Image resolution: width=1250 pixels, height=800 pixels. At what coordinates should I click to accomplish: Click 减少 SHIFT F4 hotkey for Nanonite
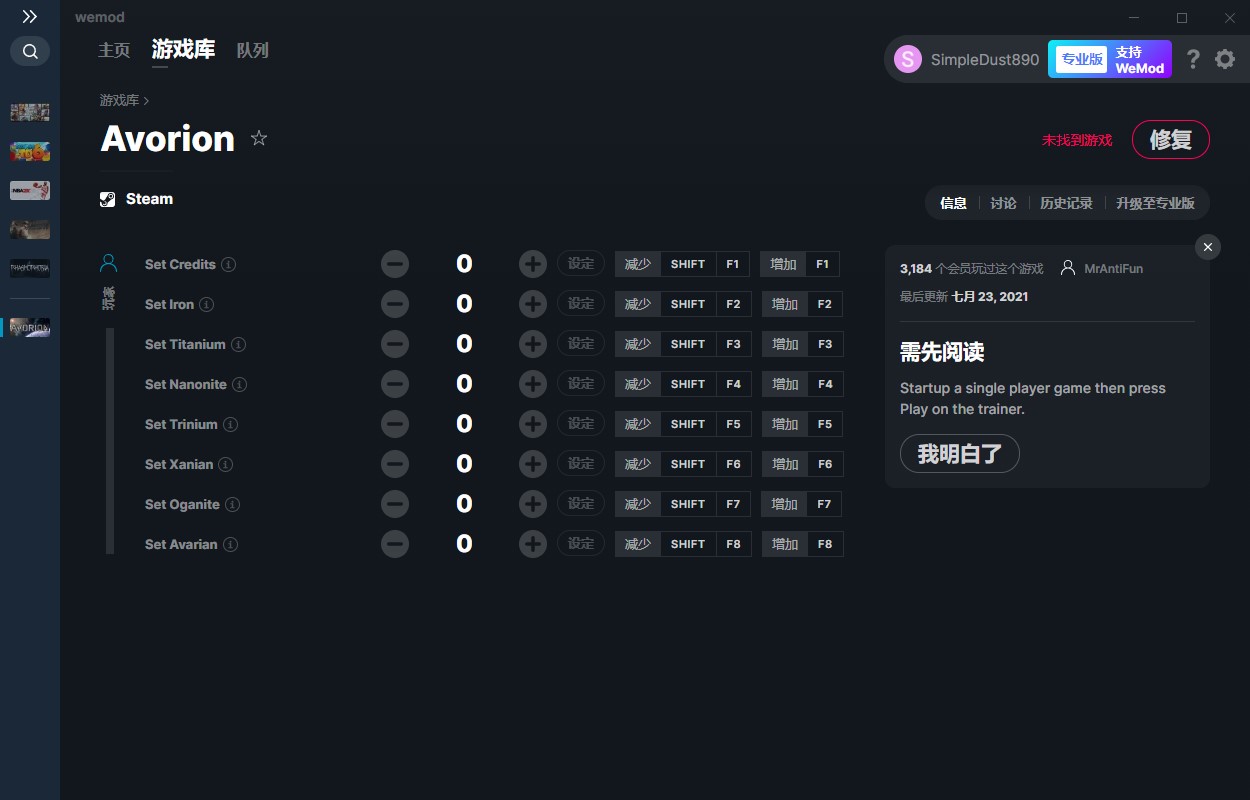coord(683,384)
